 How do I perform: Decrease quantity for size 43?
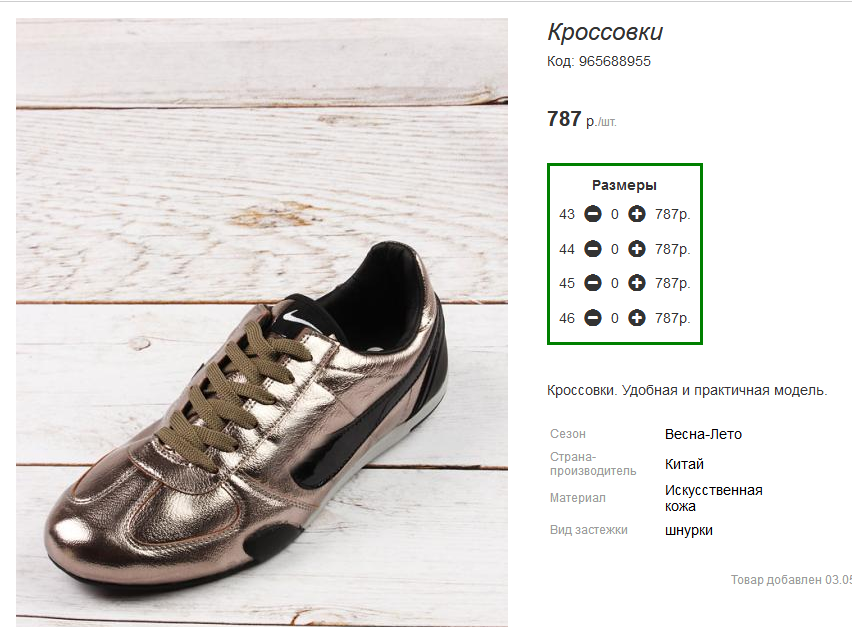[592, 214]
